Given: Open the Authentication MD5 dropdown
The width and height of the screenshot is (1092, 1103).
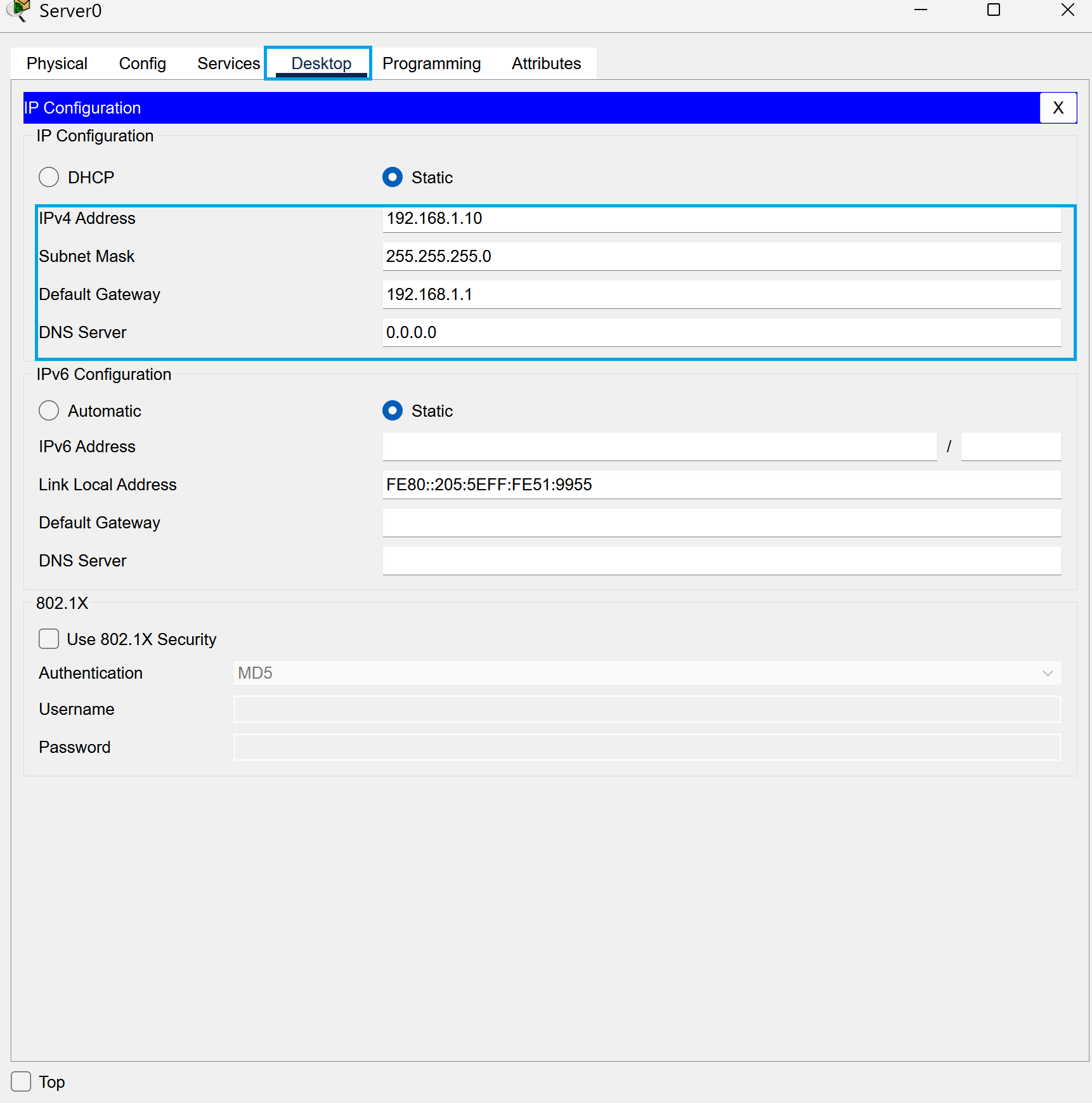Looking at the screenshot, I should [x=647, y=673].
